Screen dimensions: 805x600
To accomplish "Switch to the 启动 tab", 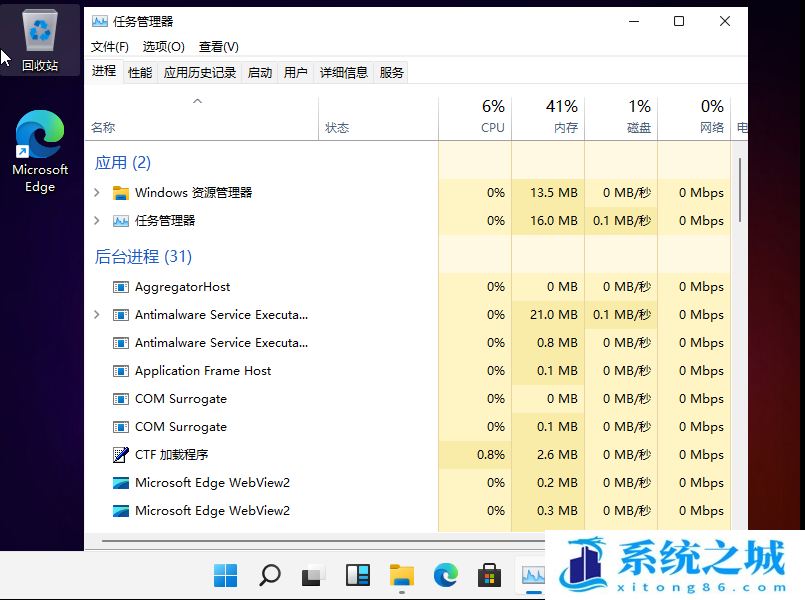I will click(260, 73).
